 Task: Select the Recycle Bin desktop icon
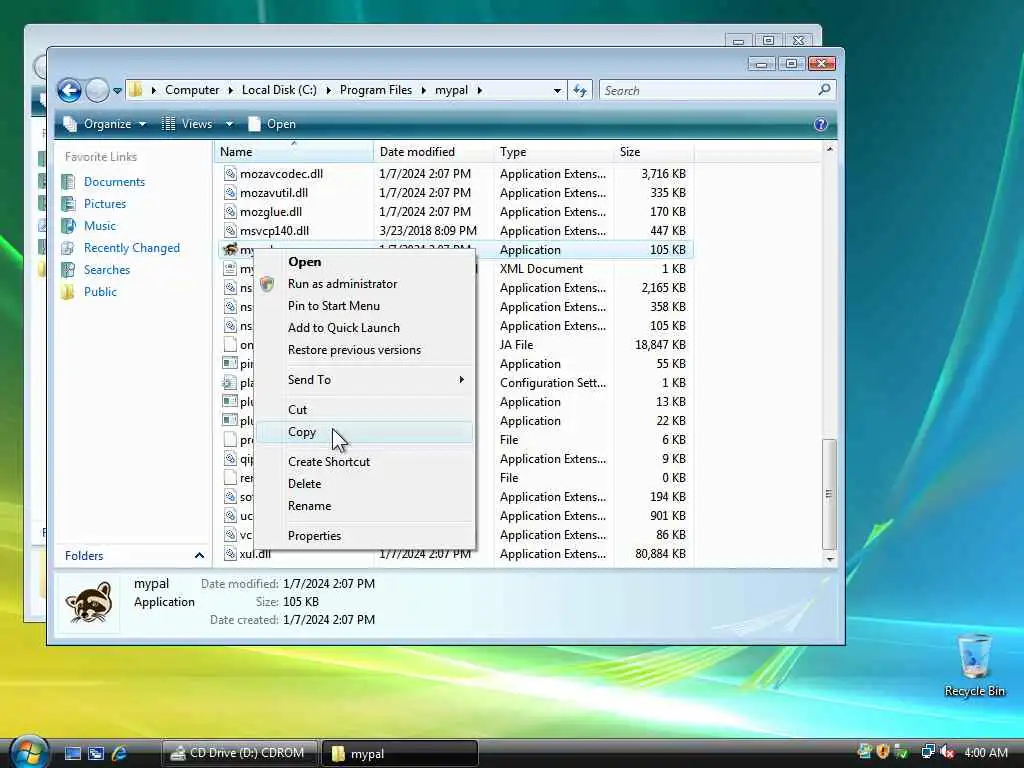974,665
